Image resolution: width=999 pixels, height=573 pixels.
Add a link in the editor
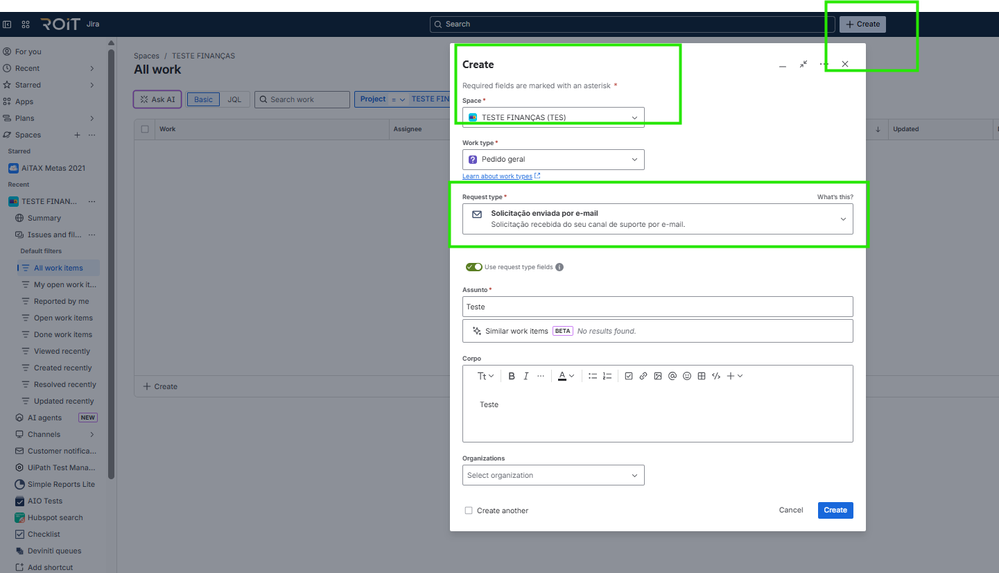[x=643, y=376]
